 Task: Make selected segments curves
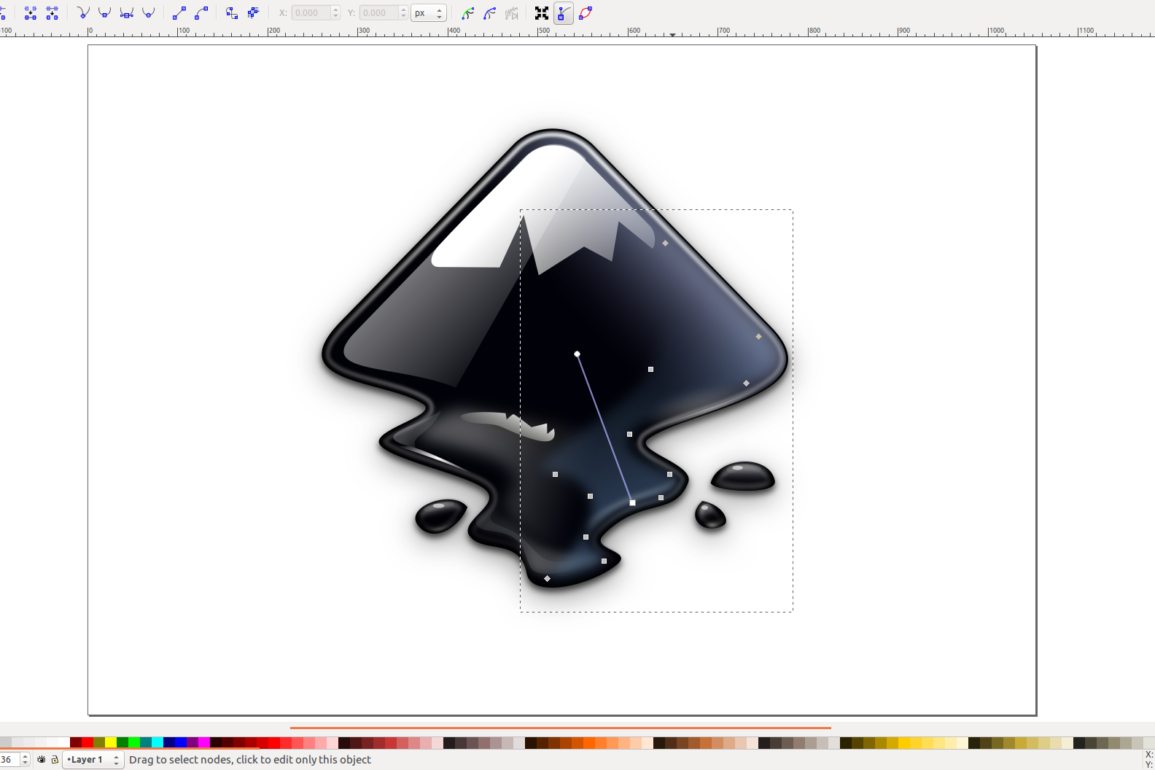[x=201, y=13]
